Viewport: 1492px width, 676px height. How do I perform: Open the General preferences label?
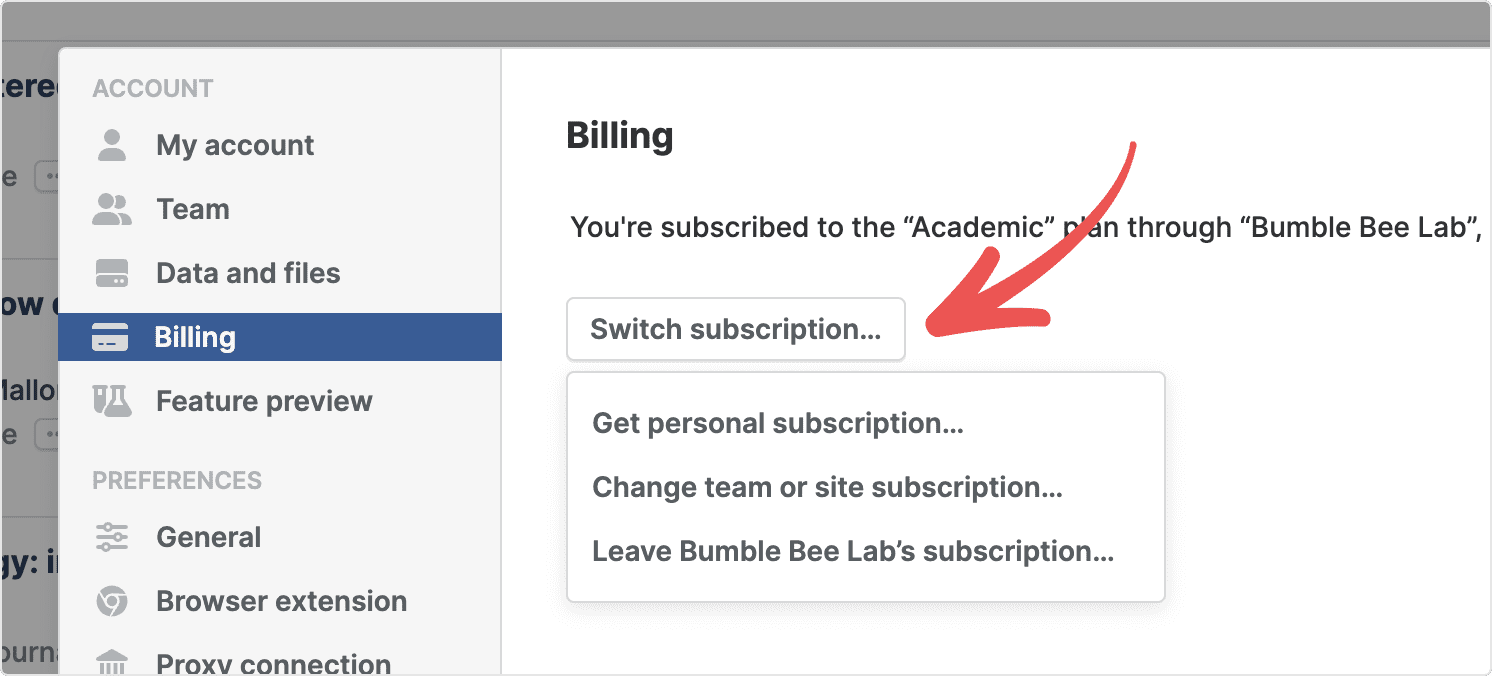208,537
